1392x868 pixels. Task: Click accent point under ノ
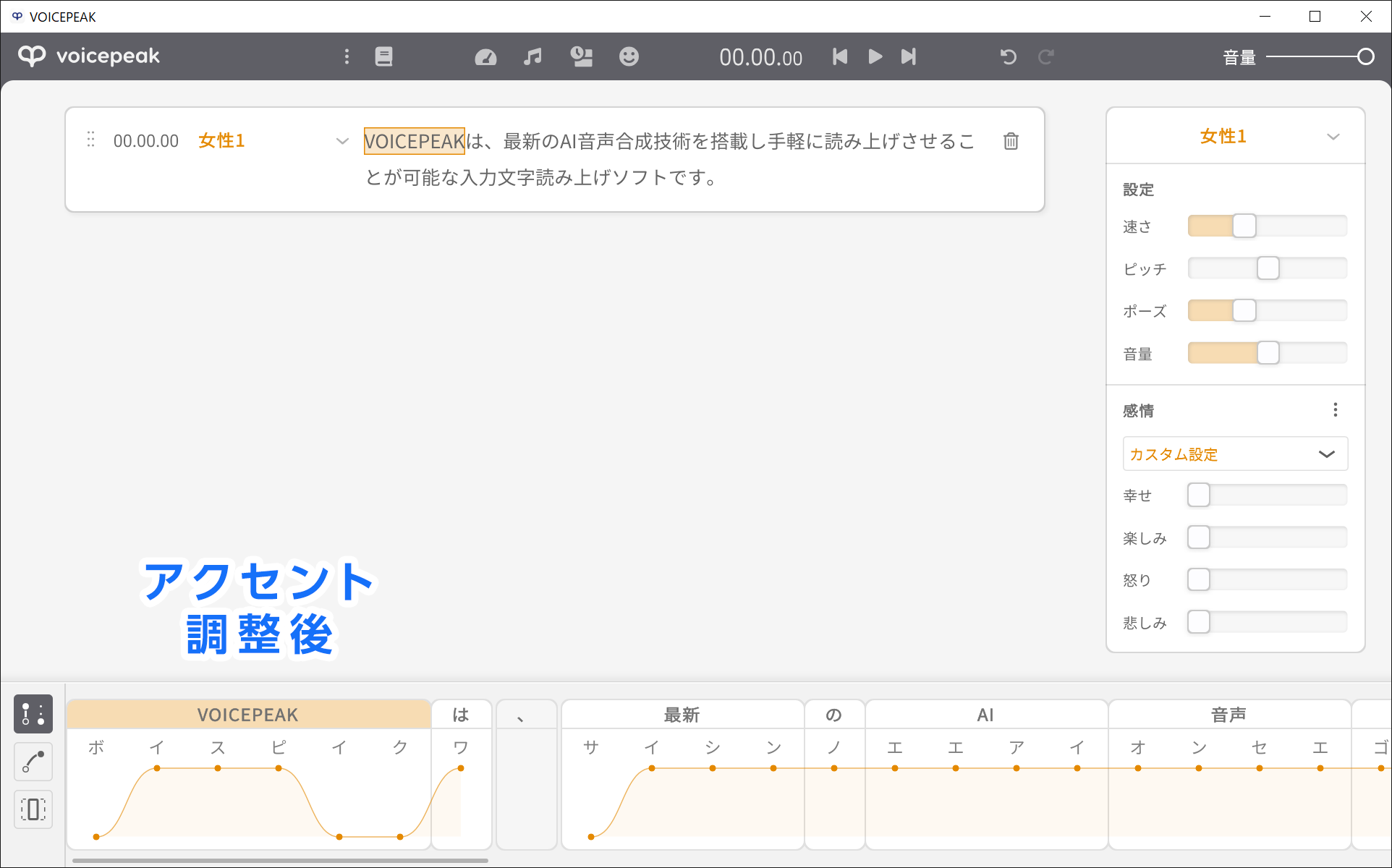point(834,768)
